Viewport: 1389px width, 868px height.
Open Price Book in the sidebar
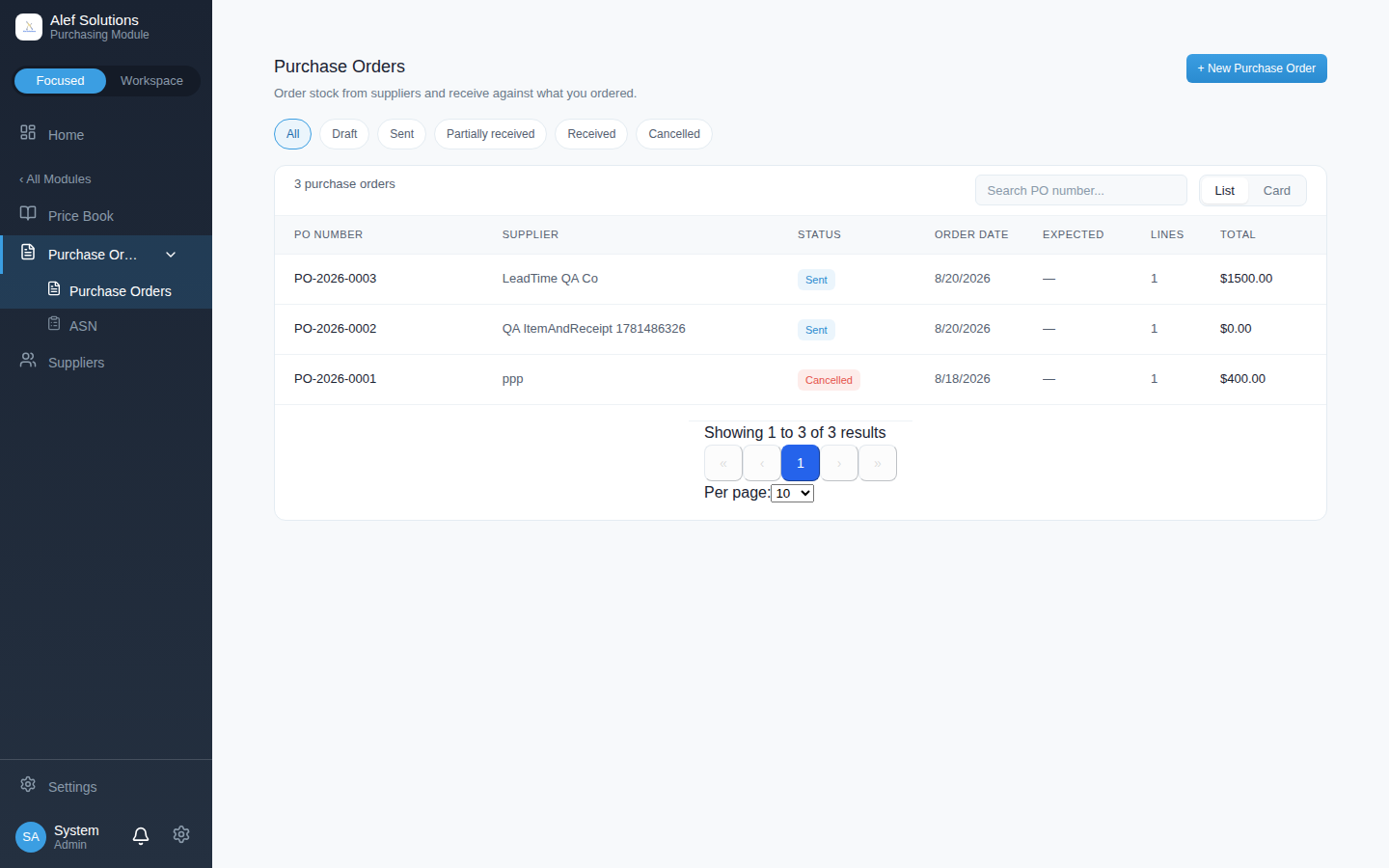106,216
